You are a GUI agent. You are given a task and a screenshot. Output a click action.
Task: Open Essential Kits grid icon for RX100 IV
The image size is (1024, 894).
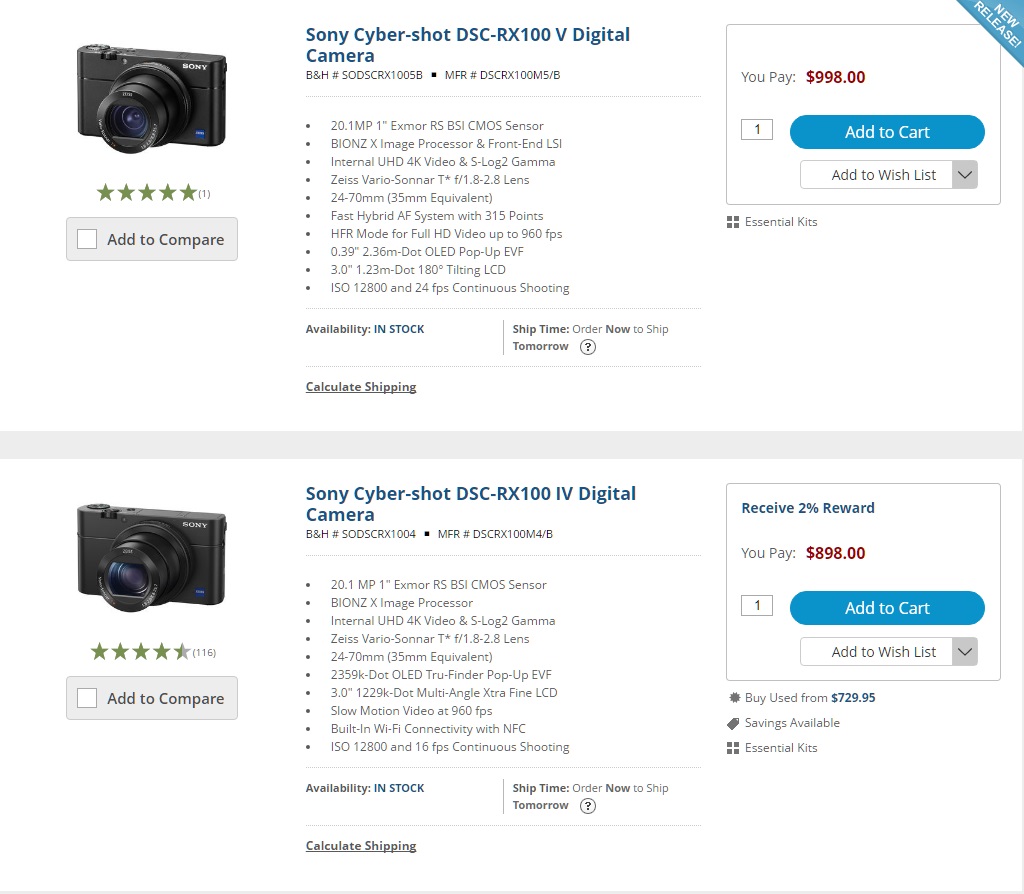pos(732,748)
